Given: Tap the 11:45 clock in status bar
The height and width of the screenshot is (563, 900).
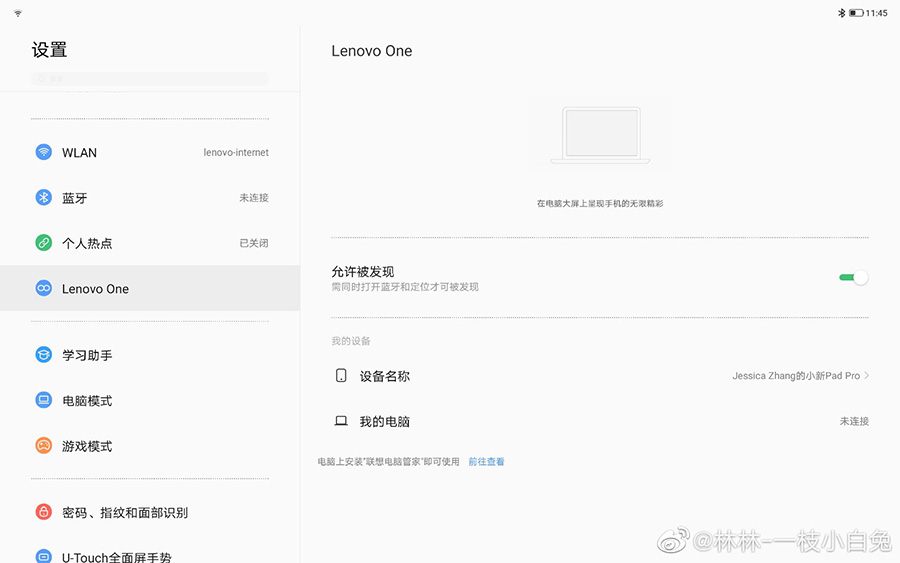Looking at the screenshot, I should click(876, 13).
